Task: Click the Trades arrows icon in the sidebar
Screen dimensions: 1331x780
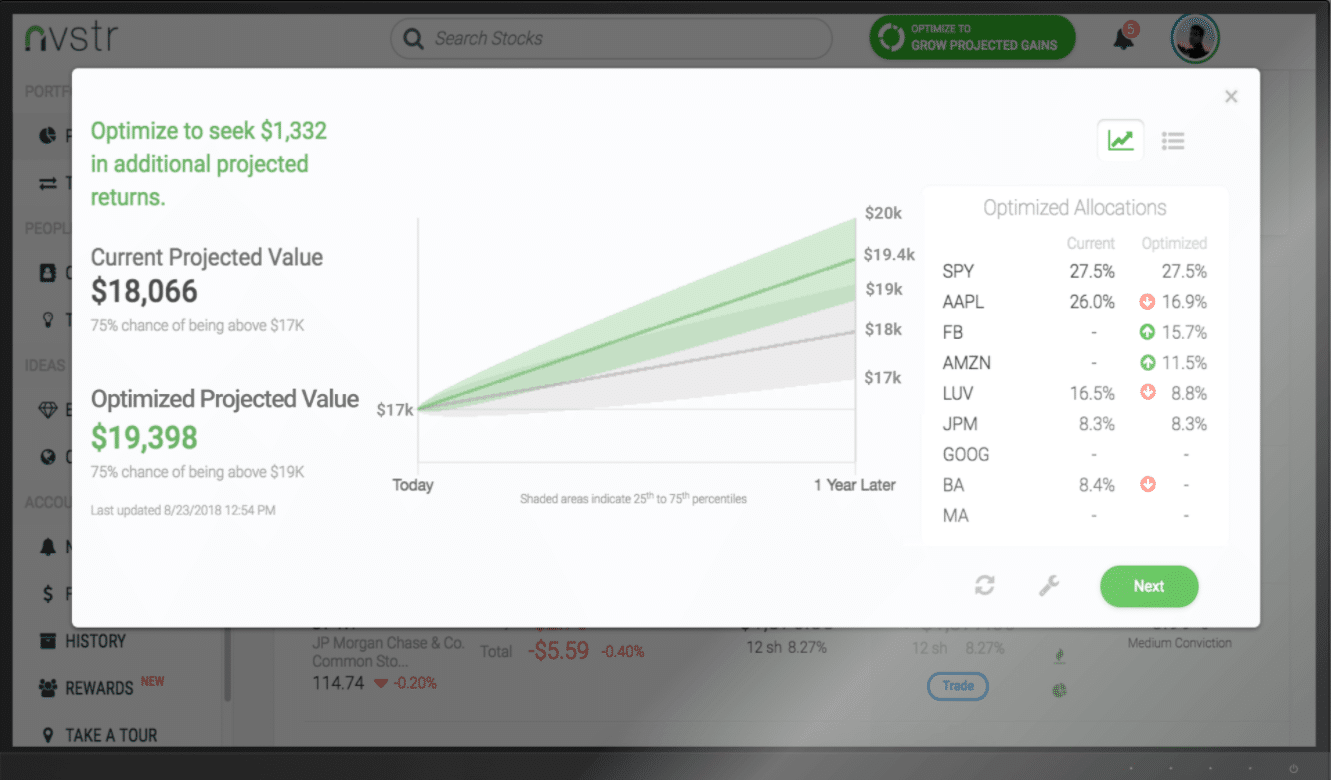Action: click(47, 182)
